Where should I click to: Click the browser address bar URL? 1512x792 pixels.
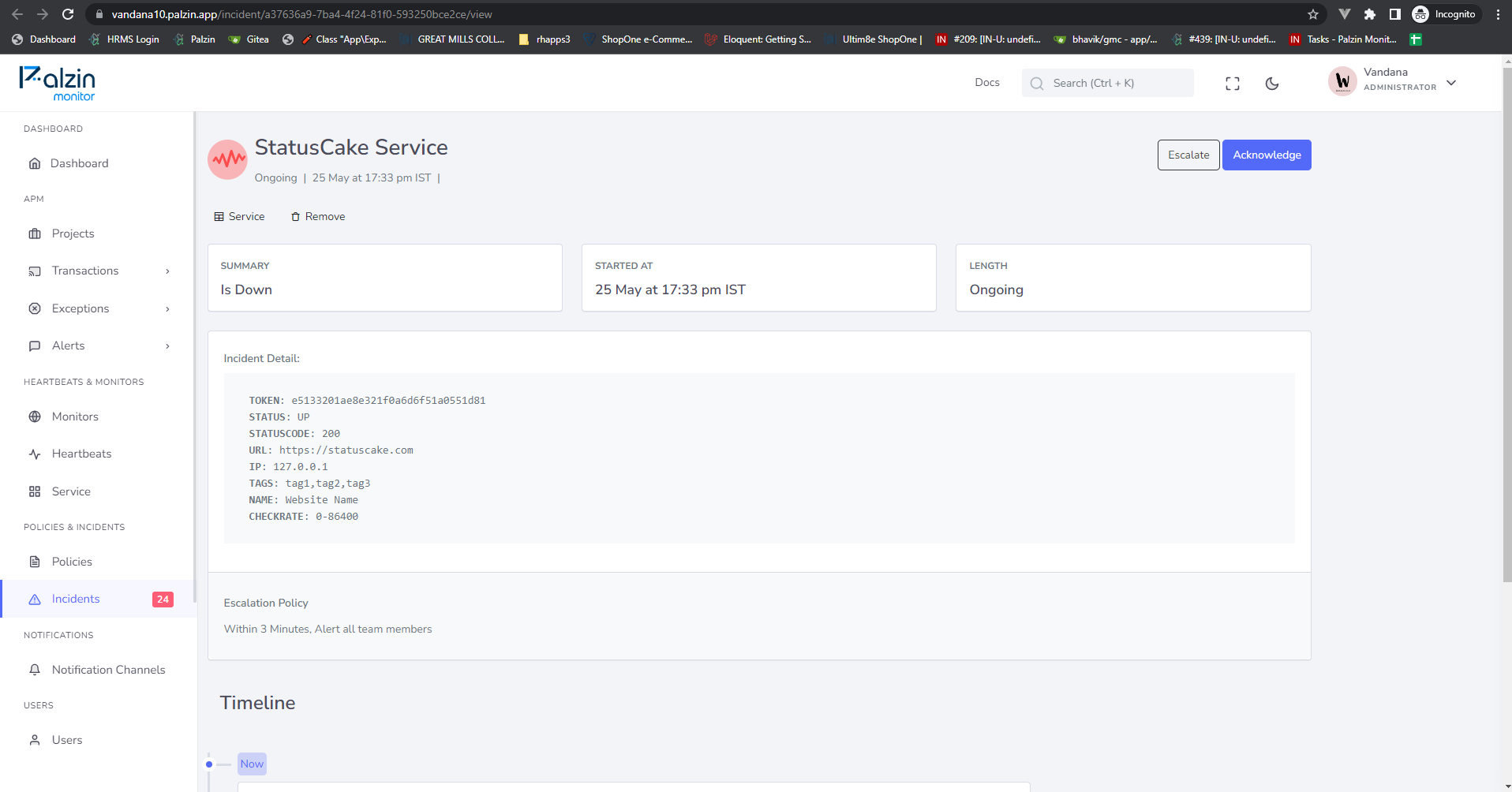pyautogui.click(x=301, y=14)
